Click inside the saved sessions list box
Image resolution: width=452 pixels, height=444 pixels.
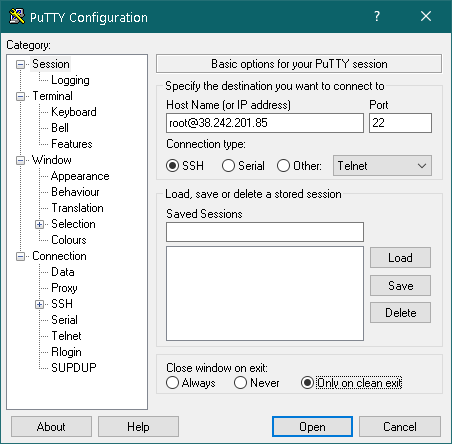[x=265, y=293]
